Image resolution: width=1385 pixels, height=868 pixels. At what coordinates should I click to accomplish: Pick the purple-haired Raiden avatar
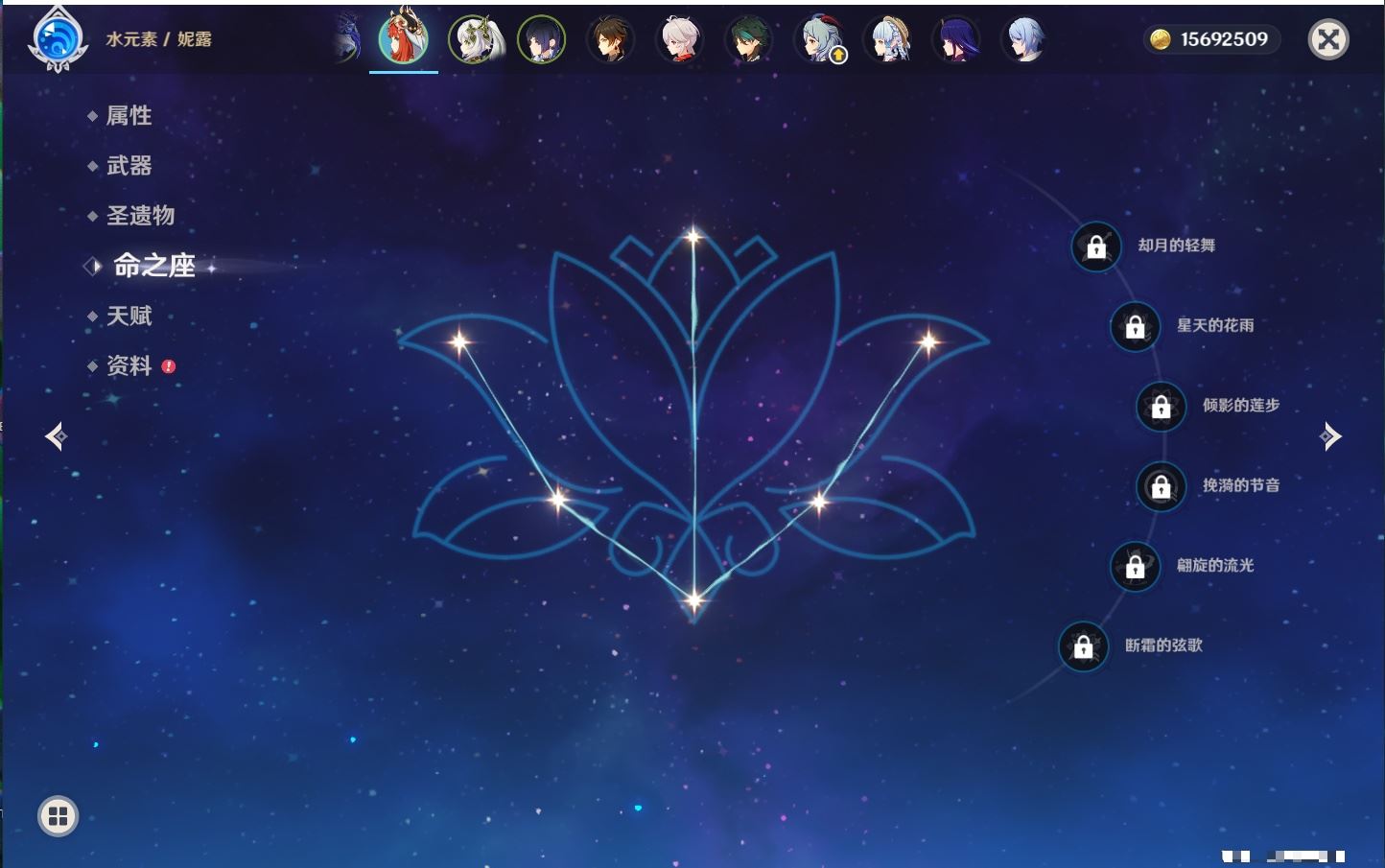click(x=956, y=39)
